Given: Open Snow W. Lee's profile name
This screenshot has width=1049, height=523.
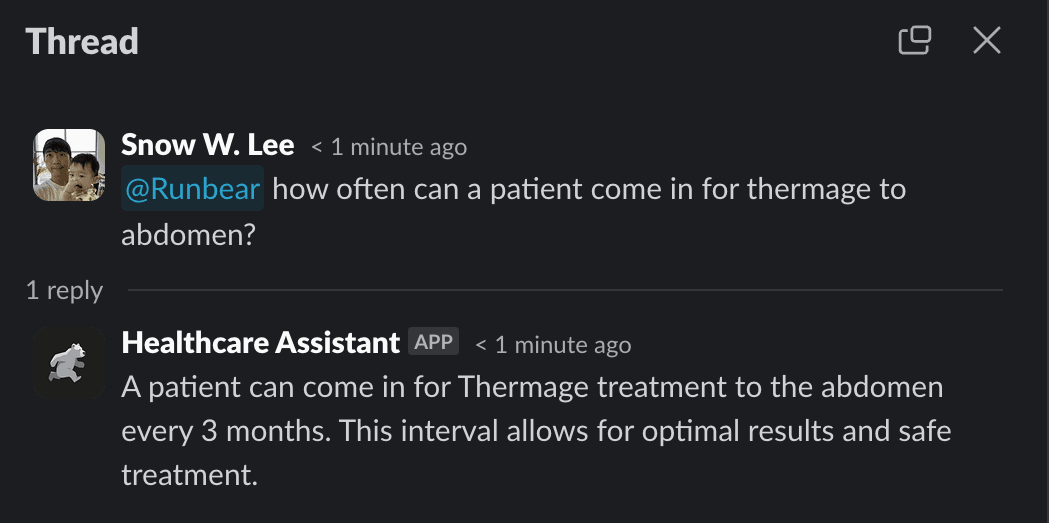Looking at the screenshot, I should [207, 145].
